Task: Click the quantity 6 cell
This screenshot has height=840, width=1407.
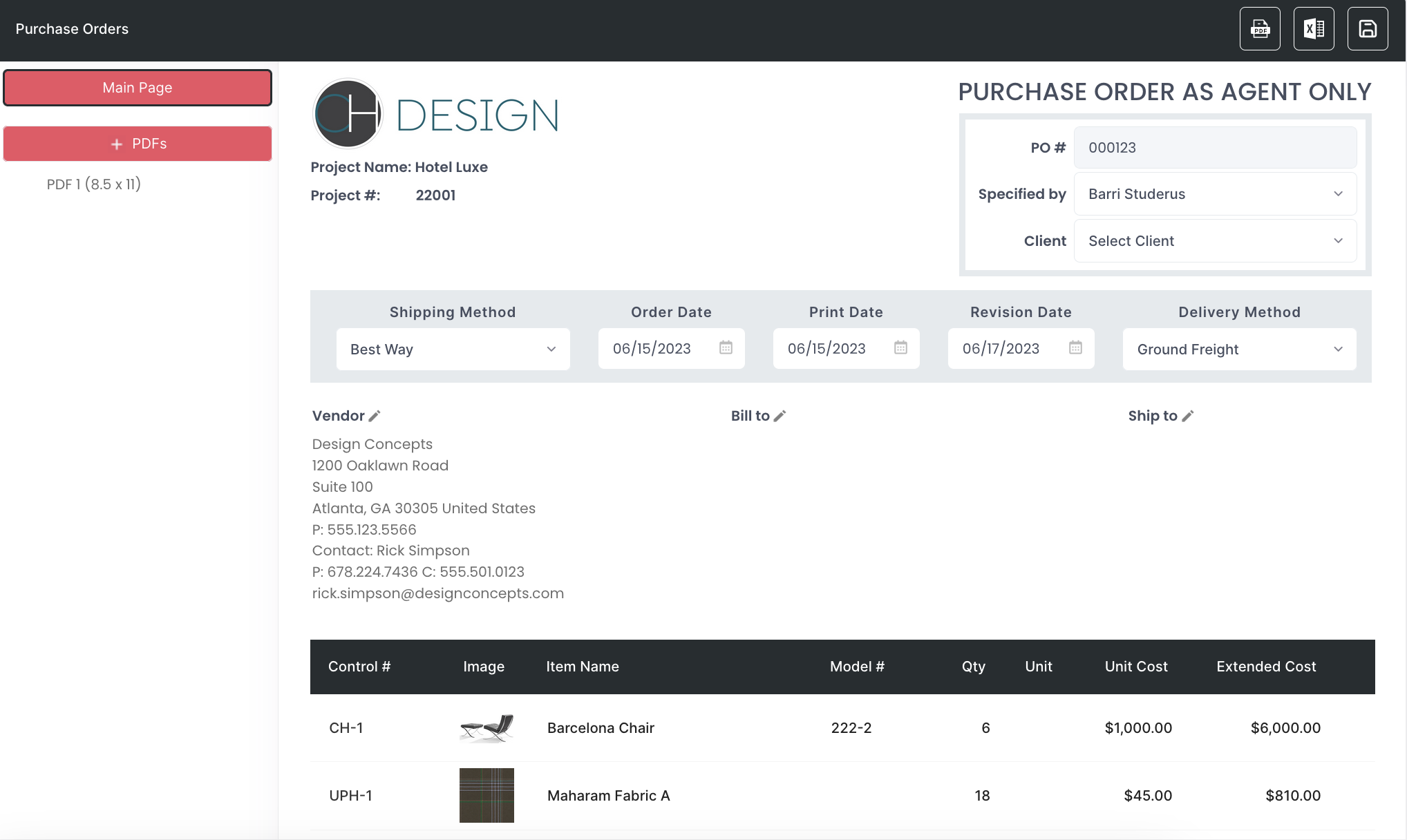Action: click(985, 728)
